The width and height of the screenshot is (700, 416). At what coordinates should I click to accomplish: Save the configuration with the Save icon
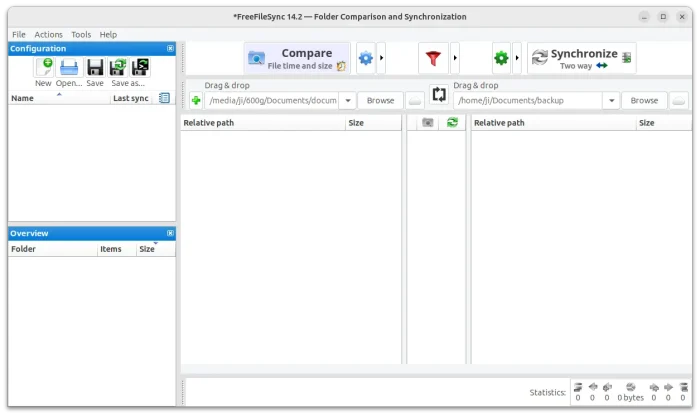[95, 67]
